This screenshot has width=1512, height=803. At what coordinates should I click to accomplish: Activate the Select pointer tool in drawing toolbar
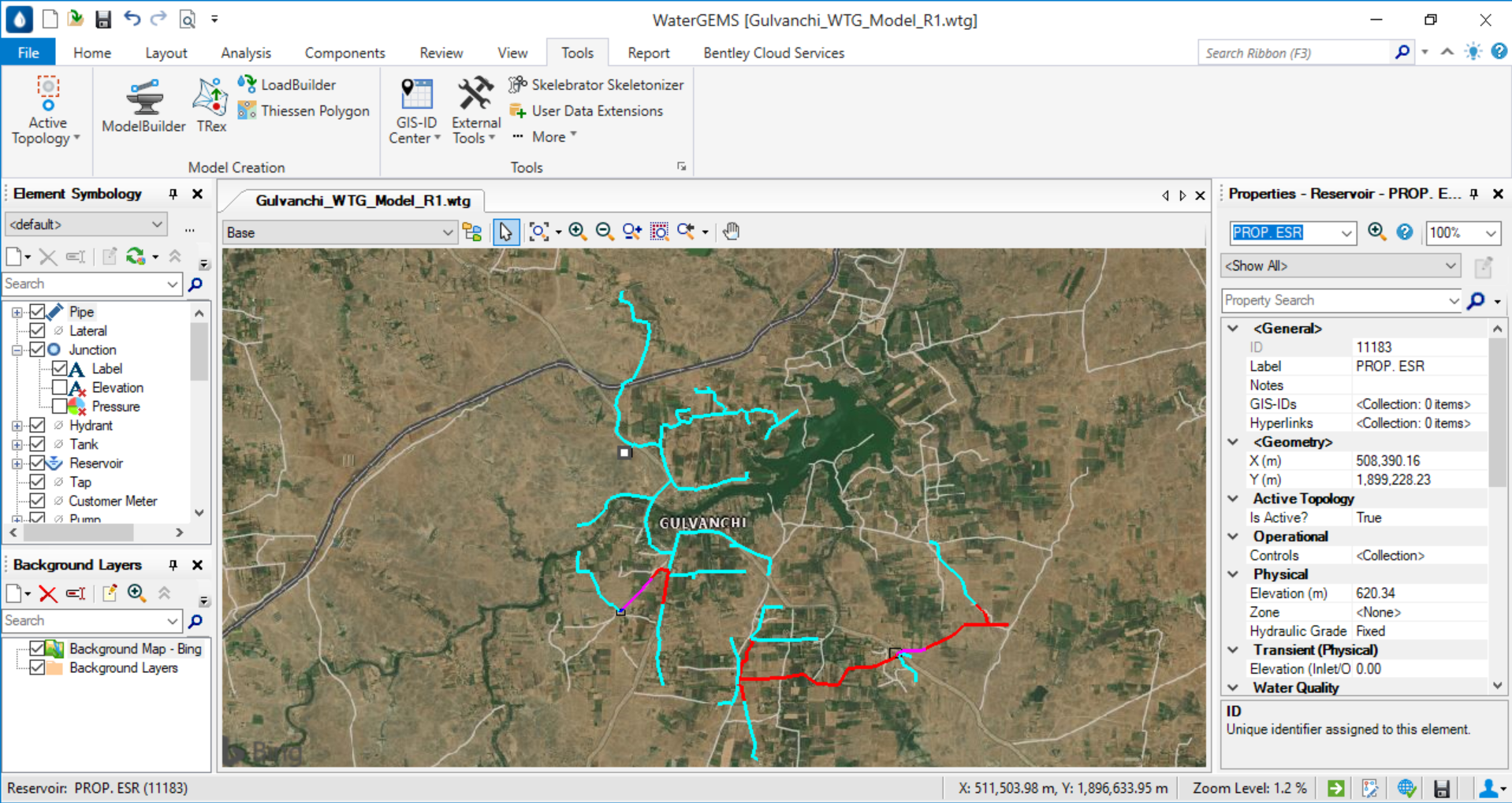pyautogui.click(x=505, y=232)
